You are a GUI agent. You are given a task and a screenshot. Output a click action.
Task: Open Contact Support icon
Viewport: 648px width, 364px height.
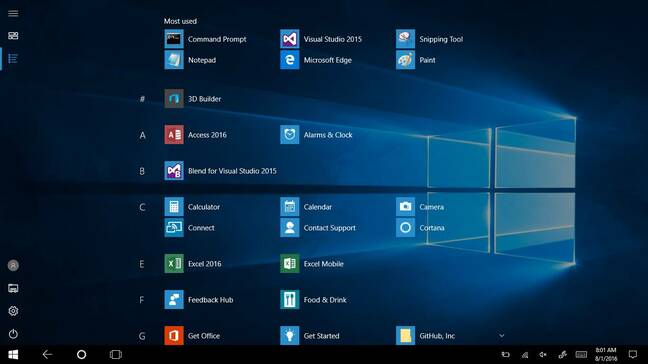[290, 228]
